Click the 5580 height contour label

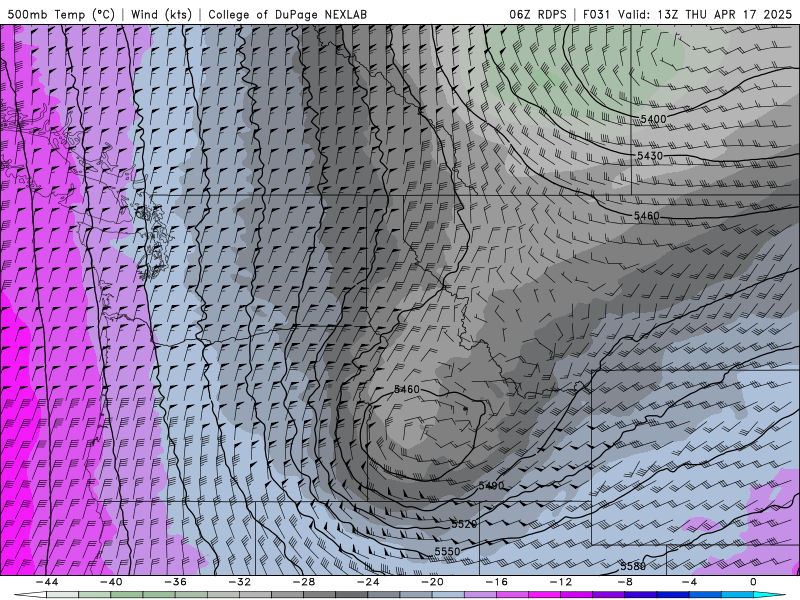[633, 566]
